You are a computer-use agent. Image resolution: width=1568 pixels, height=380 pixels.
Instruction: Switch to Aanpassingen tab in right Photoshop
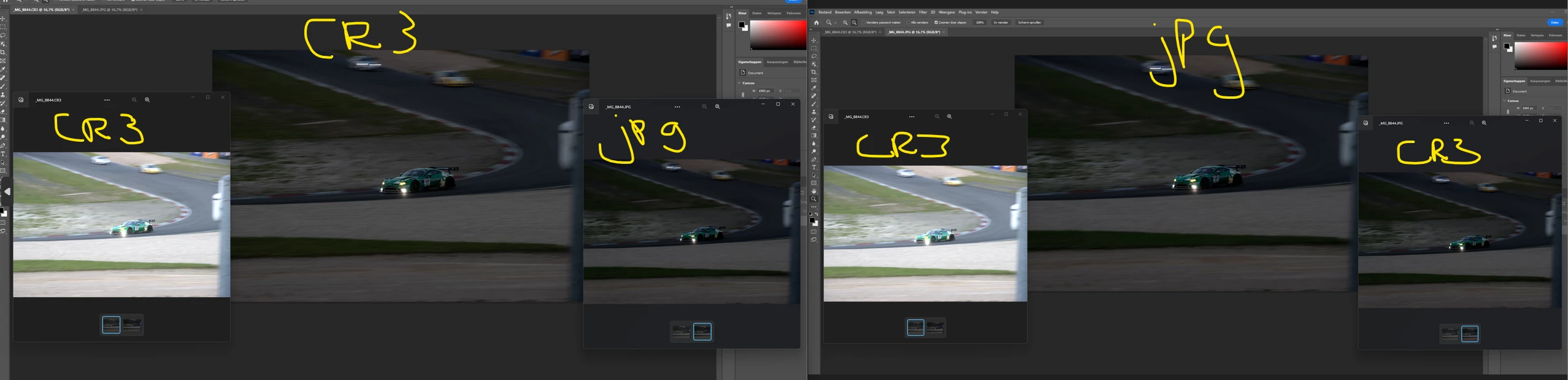point(1540,81)
